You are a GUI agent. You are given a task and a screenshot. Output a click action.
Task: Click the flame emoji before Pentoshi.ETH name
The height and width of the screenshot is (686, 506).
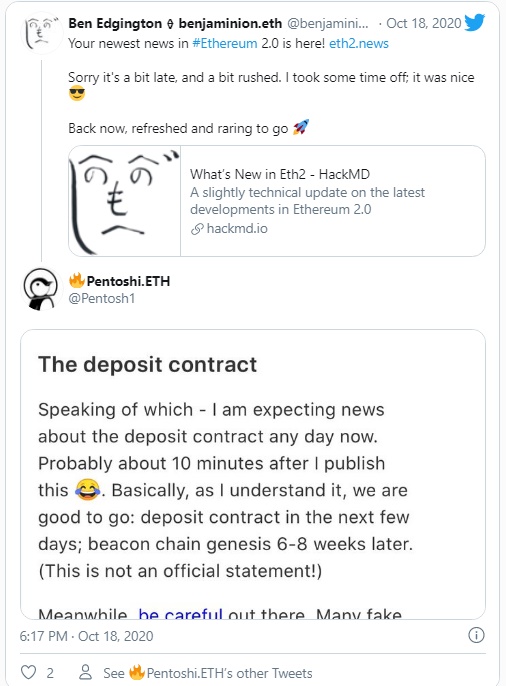pos(77,280)
